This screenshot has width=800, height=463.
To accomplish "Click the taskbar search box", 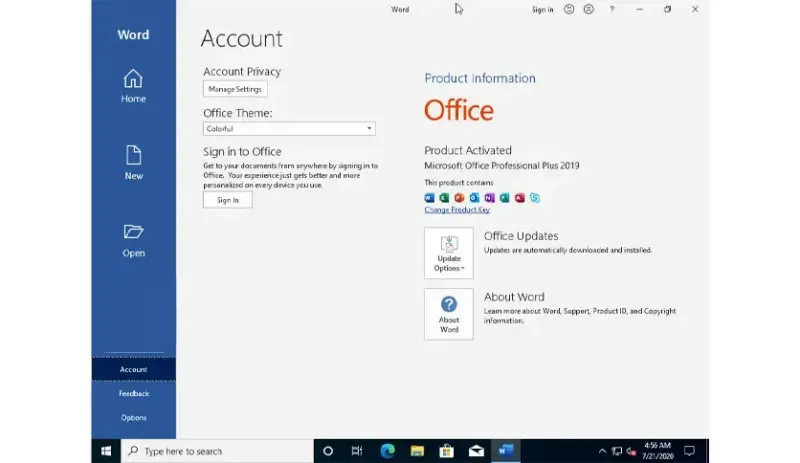I will point(217,451).
